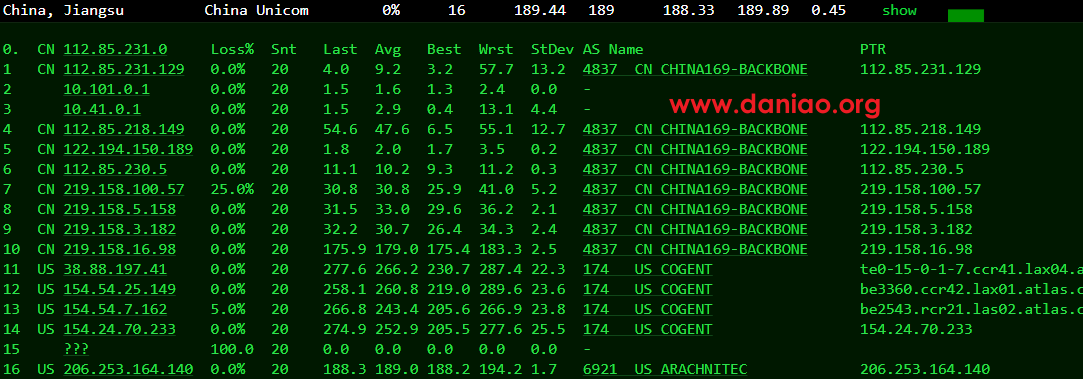This screenshot has width=1083, height=379.
Task: Open AS 4837 link in the 219.158.5.158 row
Action: coord(695,210)
